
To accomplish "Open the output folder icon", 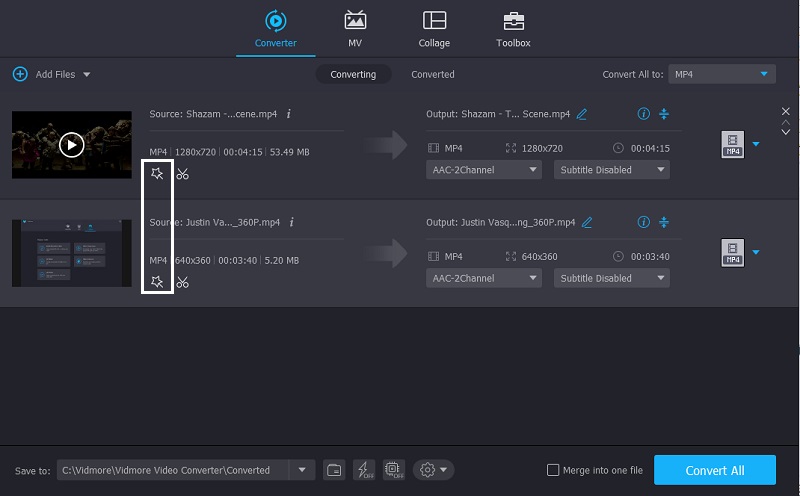I will pyautogui.click(x=334, y=470).
